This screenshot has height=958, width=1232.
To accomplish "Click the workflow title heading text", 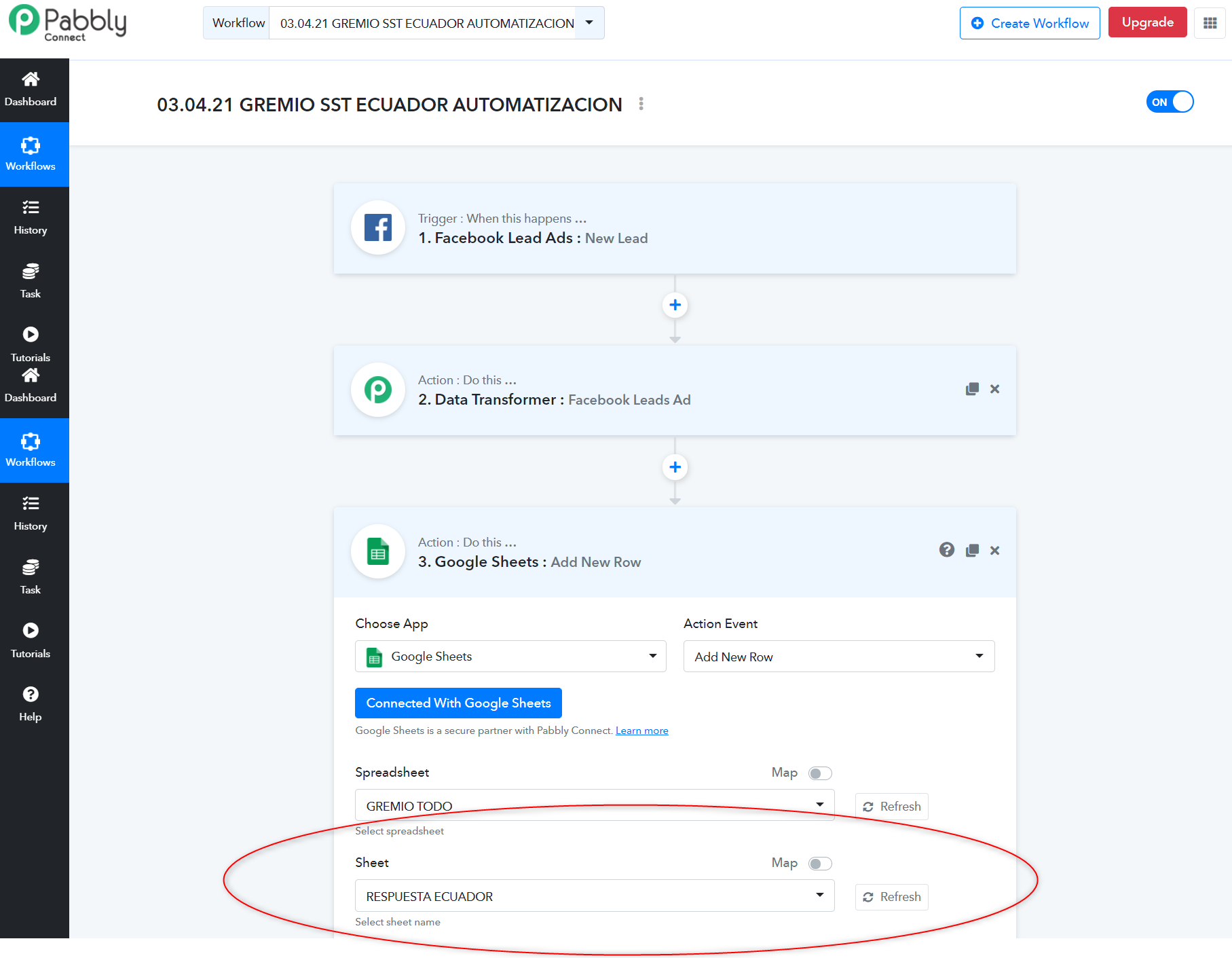I will click(x=390, y=105).
